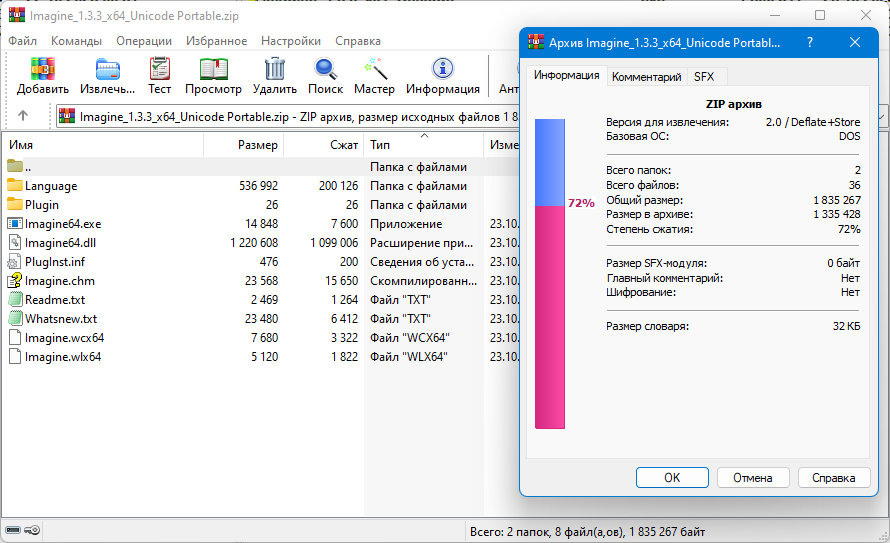Sort files by Сжат column header
The height and width of the screenshot is (543, 890).
[324, 145]
